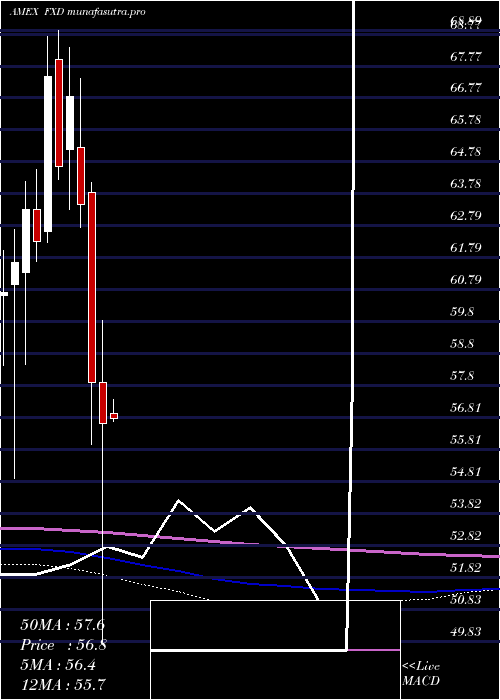
Task: Click the 12MA : 55.7 readout
Action: 63,684
